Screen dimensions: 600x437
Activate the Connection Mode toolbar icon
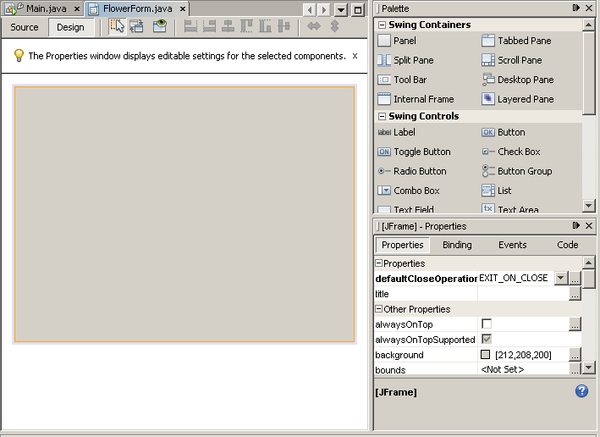coord(138,27)
